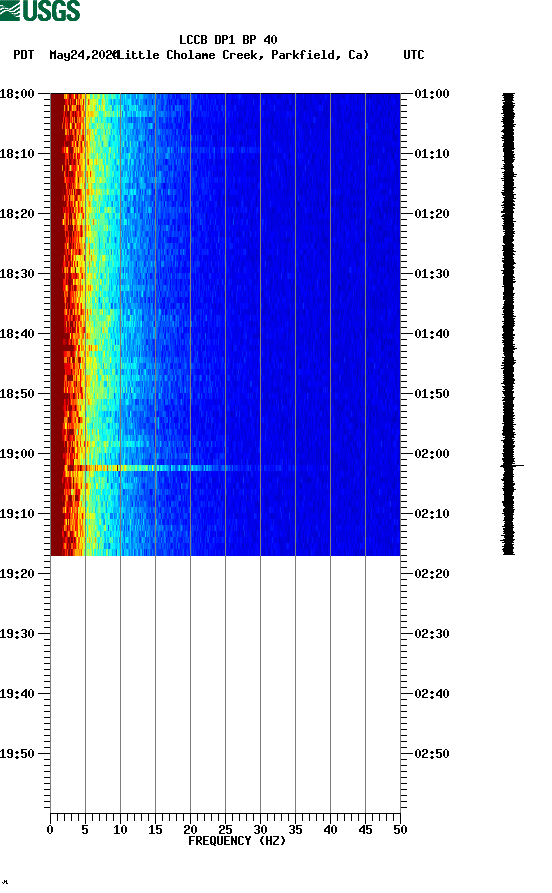Click the 02:10 UTC time label
Image resolution: width=552 pixels, height=893 pixels.
point(432,514)
